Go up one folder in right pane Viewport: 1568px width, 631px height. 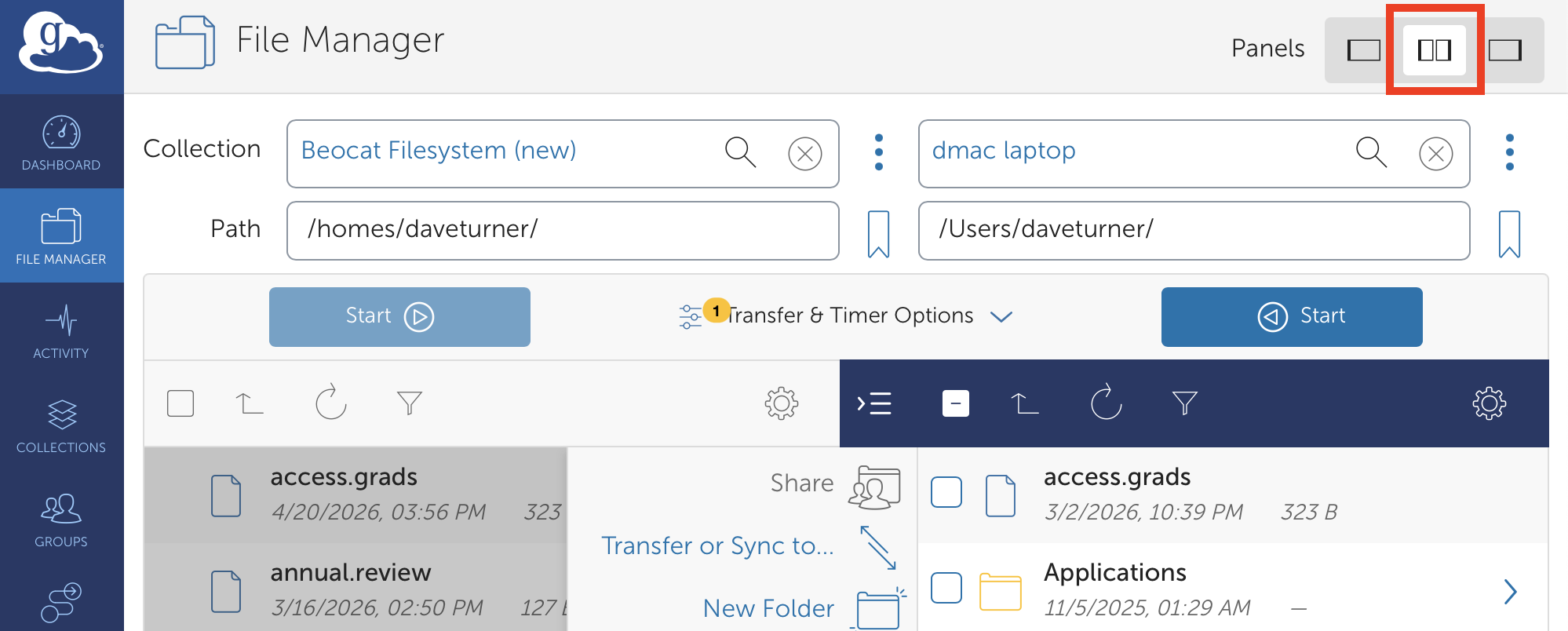pyautogui.click(x=1024, y=403)
